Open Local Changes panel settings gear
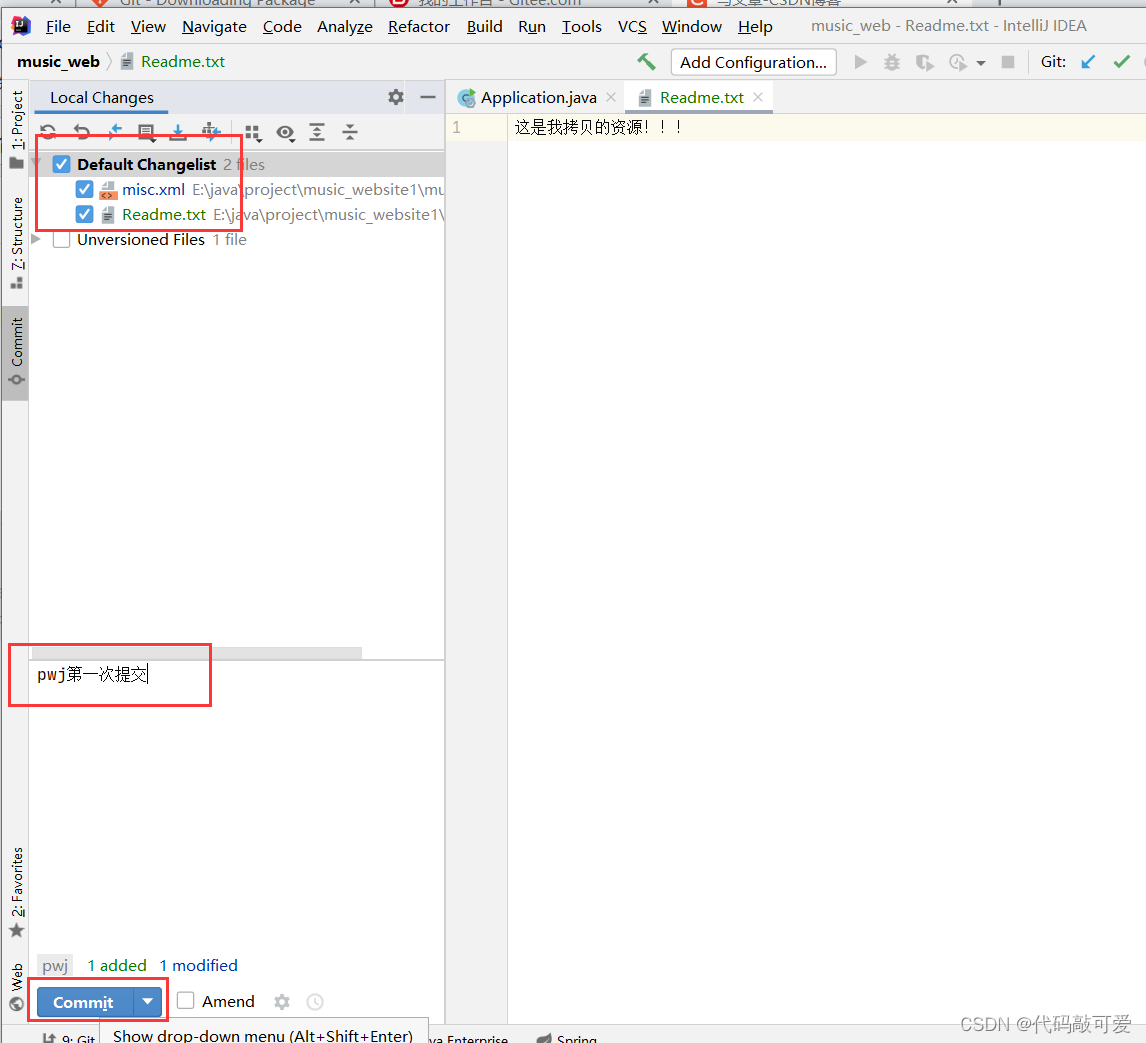This screenshot has width=1146, height=1043. point(395,97)
